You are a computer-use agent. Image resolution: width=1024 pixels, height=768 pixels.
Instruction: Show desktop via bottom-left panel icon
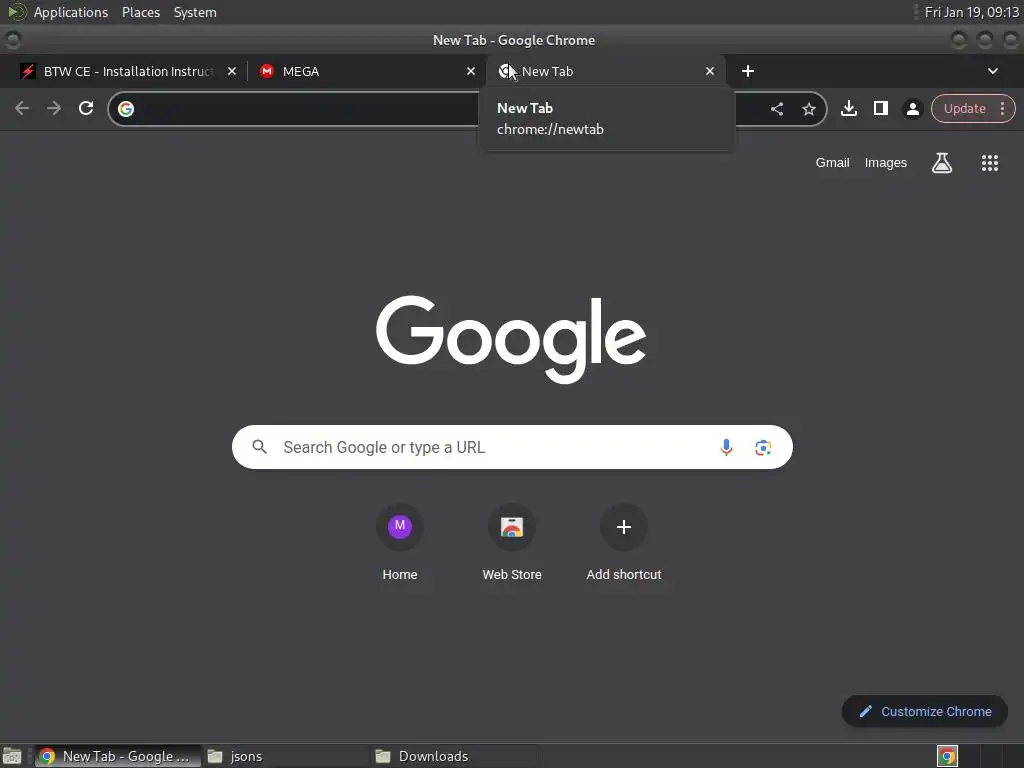12,756
